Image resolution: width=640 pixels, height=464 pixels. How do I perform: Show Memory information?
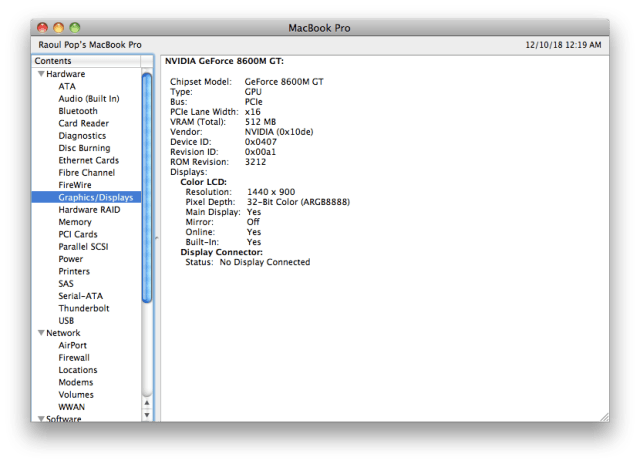click(75, 222)
